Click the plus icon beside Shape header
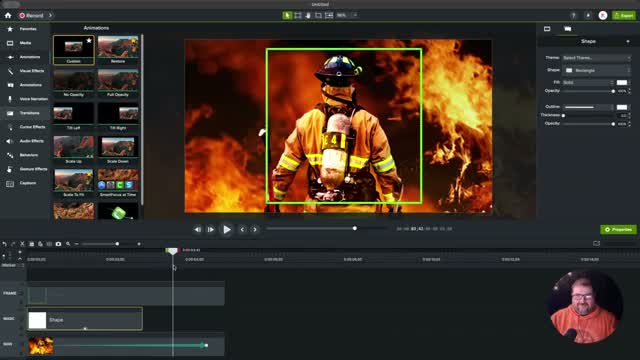The height and width of the screenshot is (360, 640). click(628, 41)
